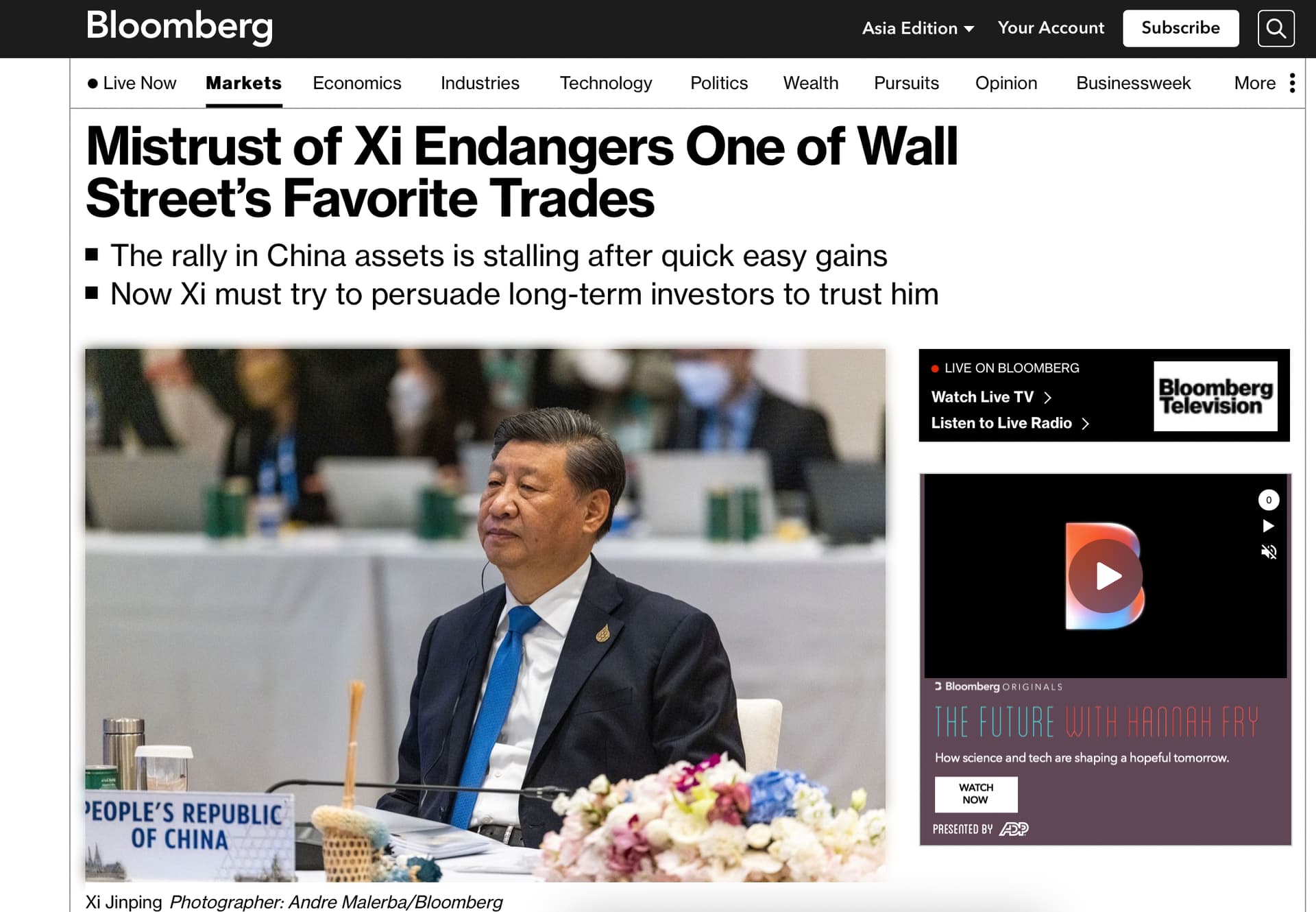
Task: Open the search magnifier icon
Action: coord(1276,28)
